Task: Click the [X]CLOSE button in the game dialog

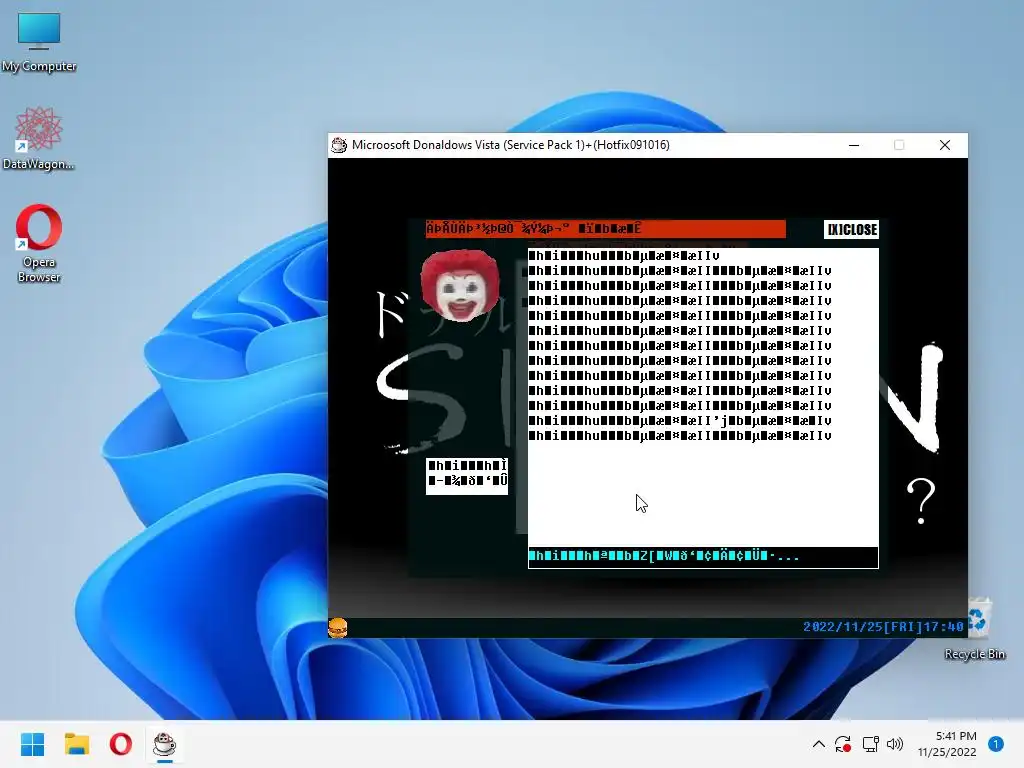Action: [851, 229]
